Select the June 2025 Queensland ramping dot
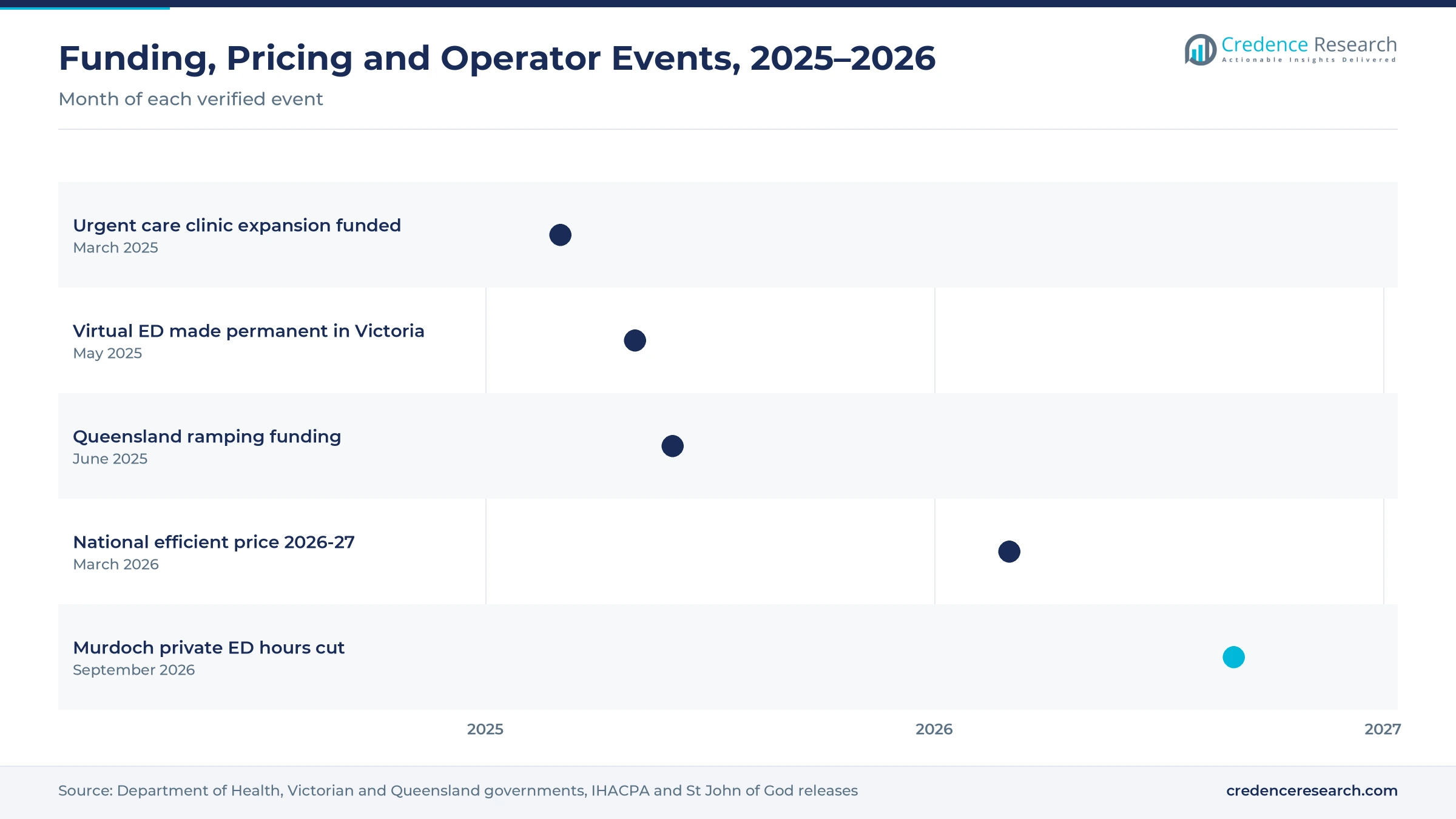Image resolution: width=1456 pixels, height=819 pixels. click(x=672, y=446)
